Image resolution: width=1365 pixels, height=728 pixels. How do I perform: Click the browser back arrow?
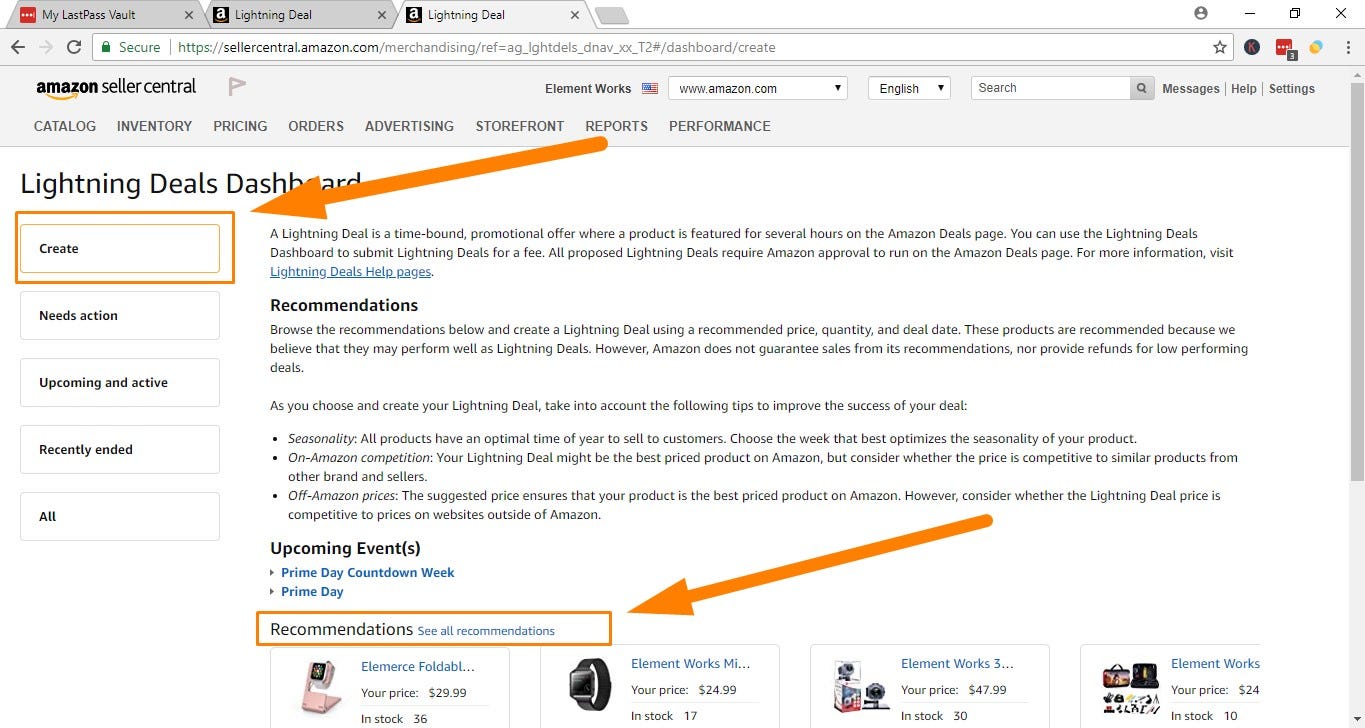click(x=18, y=47)
